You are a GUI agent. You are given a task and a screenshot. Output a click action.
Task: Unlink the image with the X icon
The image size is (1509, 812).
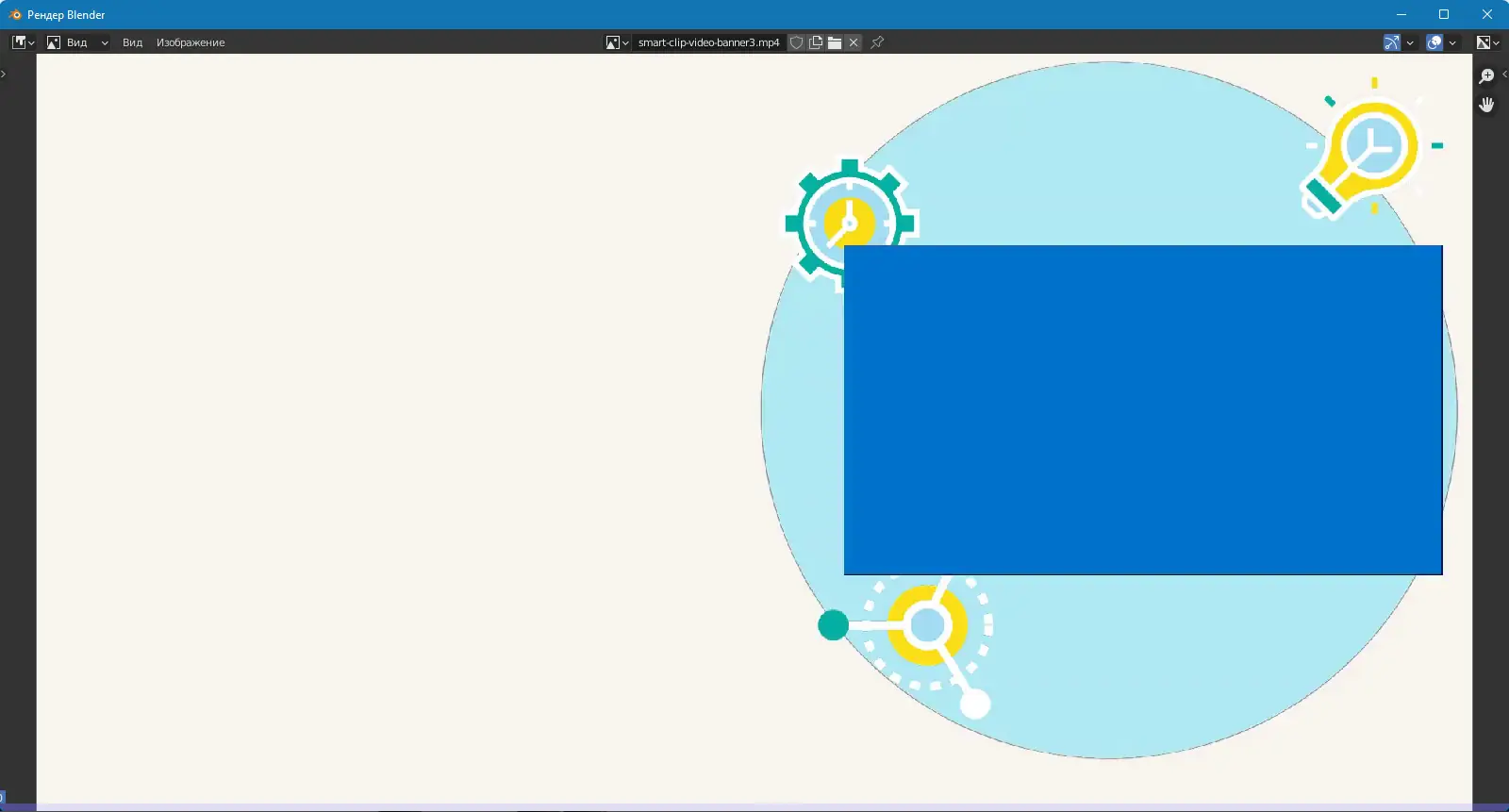point(854,42)
